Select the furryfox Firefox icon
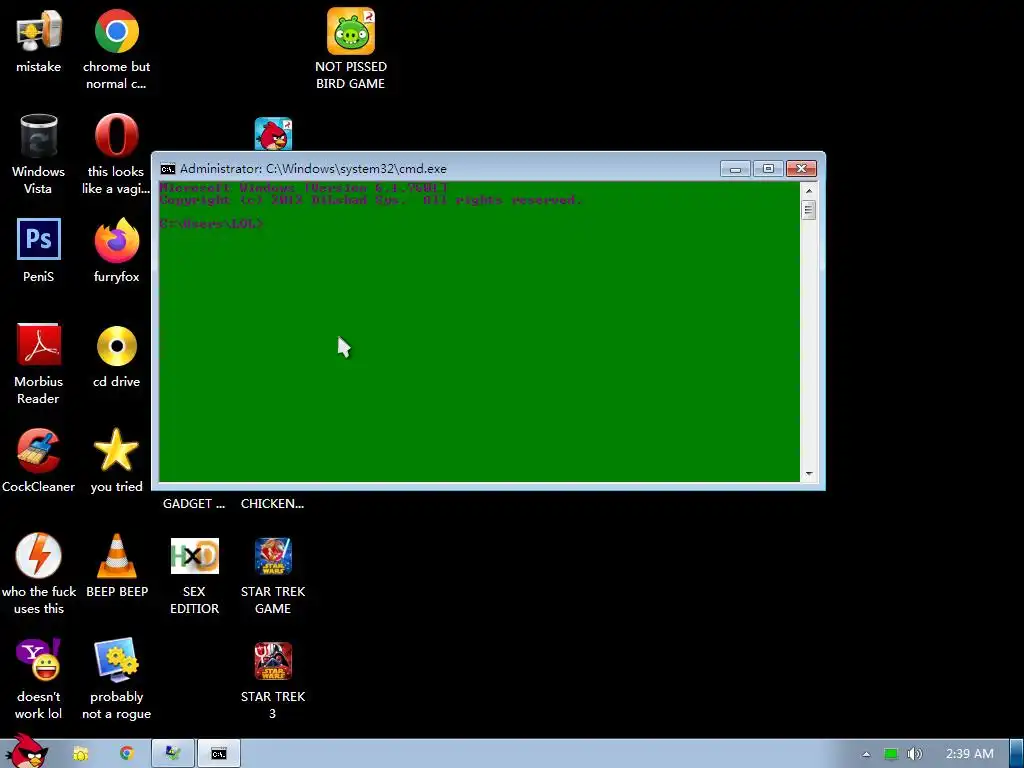Image resolution: width=1024 pixels, height=768 pixels. pyautogui.click(x=116, y=240)
